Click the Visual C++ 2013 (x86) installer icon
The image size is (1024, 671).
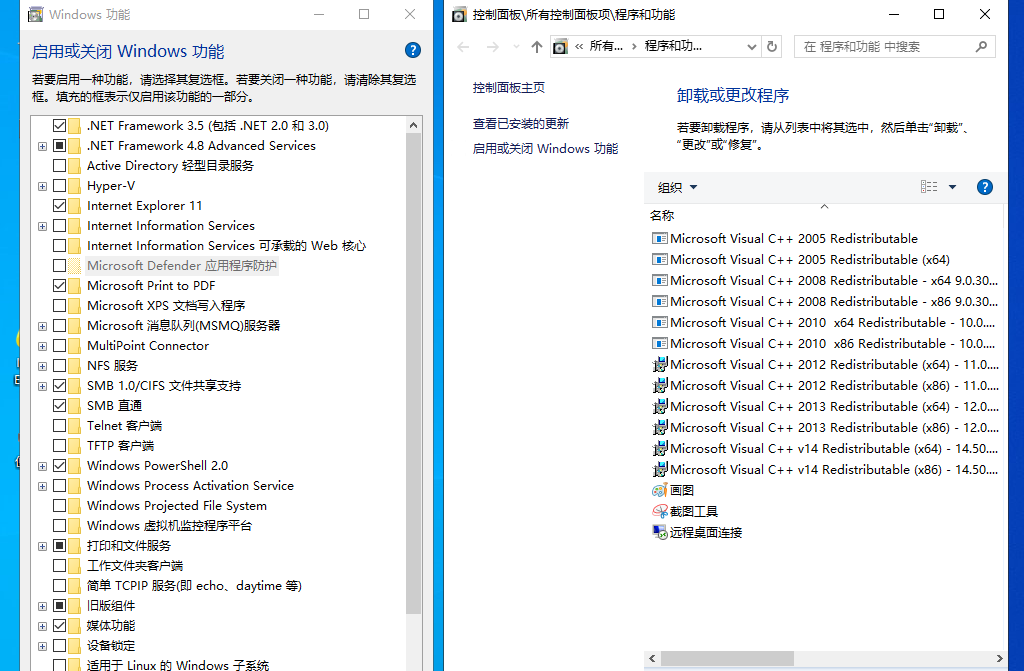[x=660, y=427]
